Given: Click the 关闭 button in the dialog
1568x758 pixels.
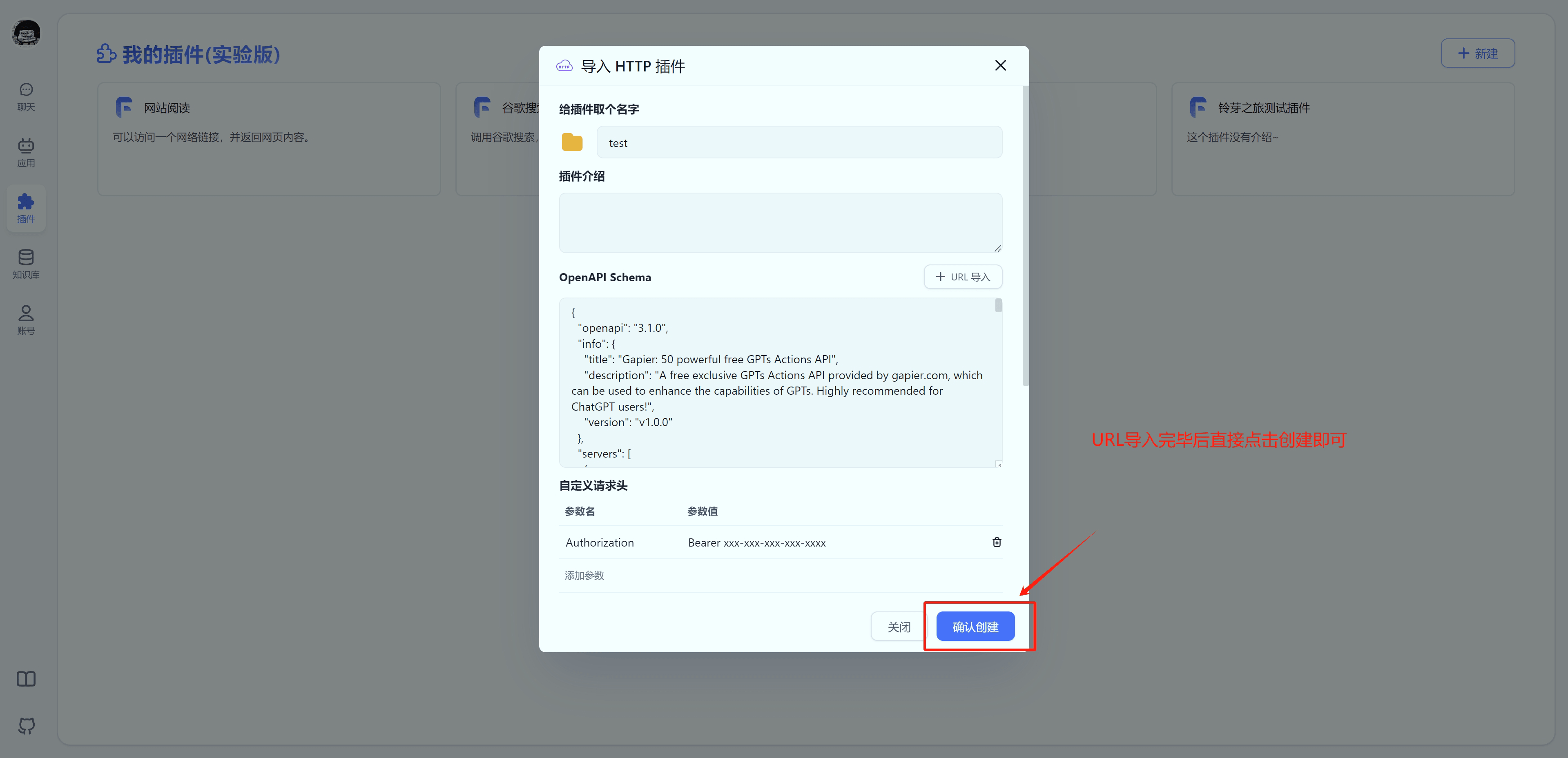Looking at the screenshot, I should point(900,626).
